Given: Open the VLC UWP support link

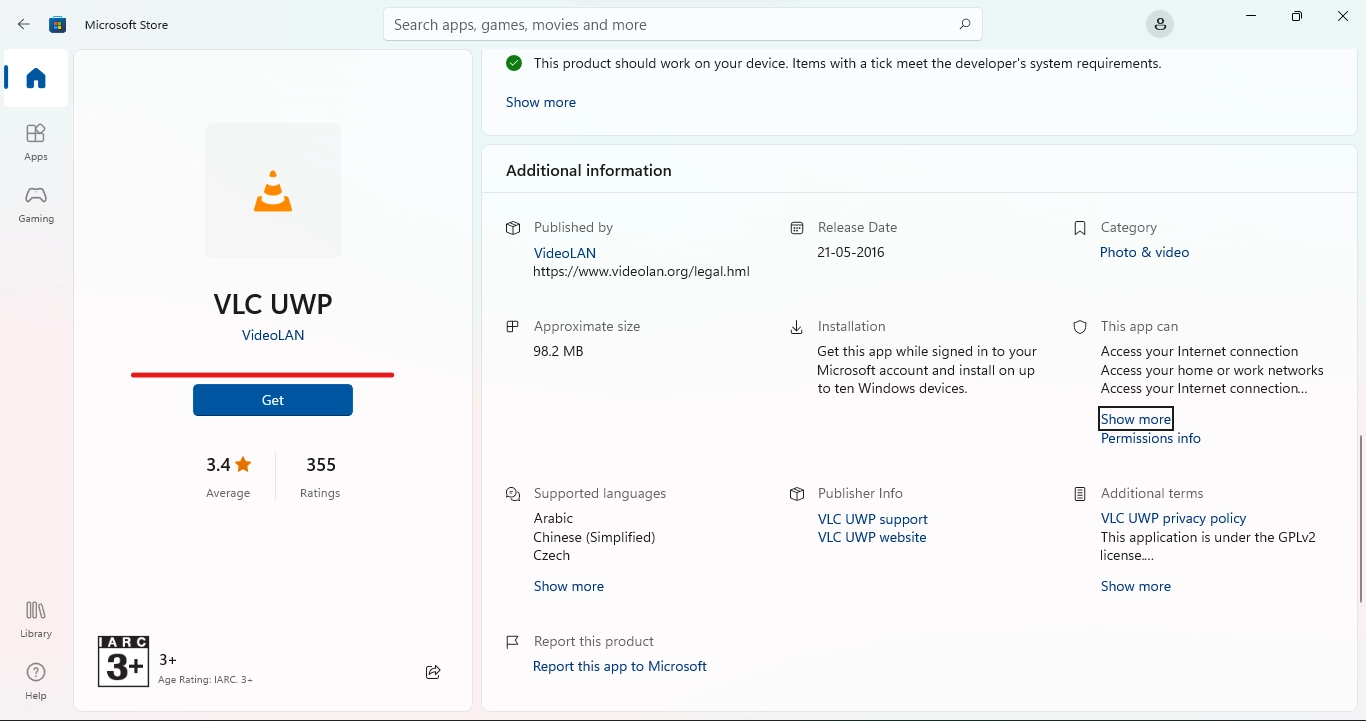Looking at the screenshot, I should click(x=873, y=519).
